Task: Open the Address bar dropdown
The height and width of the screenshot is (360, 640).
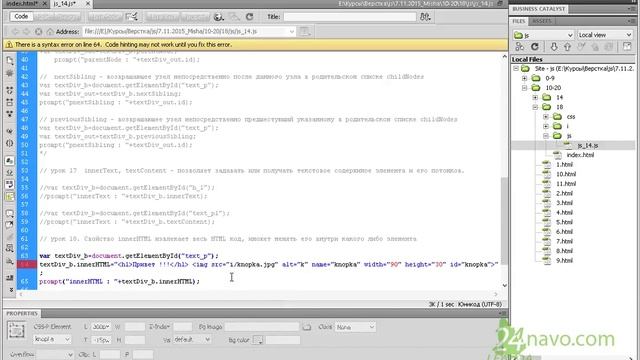Action: point(291,31)
